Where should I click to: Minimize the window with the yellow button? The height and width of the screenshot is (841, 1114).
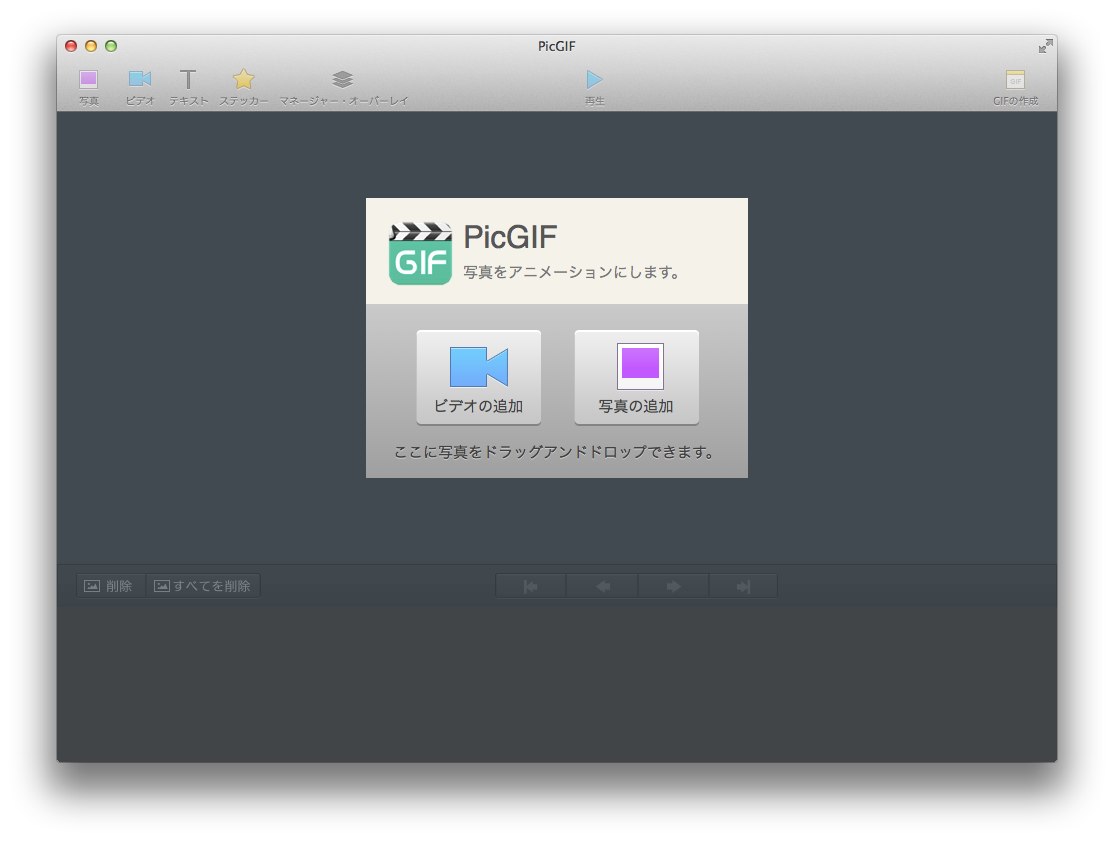pos(91,46)
